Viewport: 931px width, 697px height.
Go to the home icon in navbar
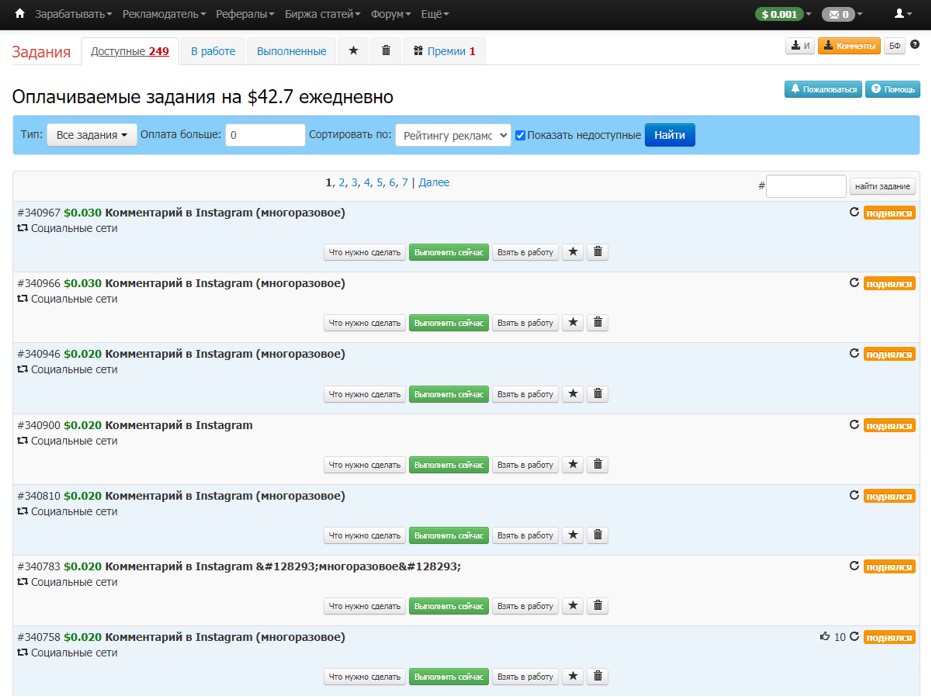(x=20, y=14)
